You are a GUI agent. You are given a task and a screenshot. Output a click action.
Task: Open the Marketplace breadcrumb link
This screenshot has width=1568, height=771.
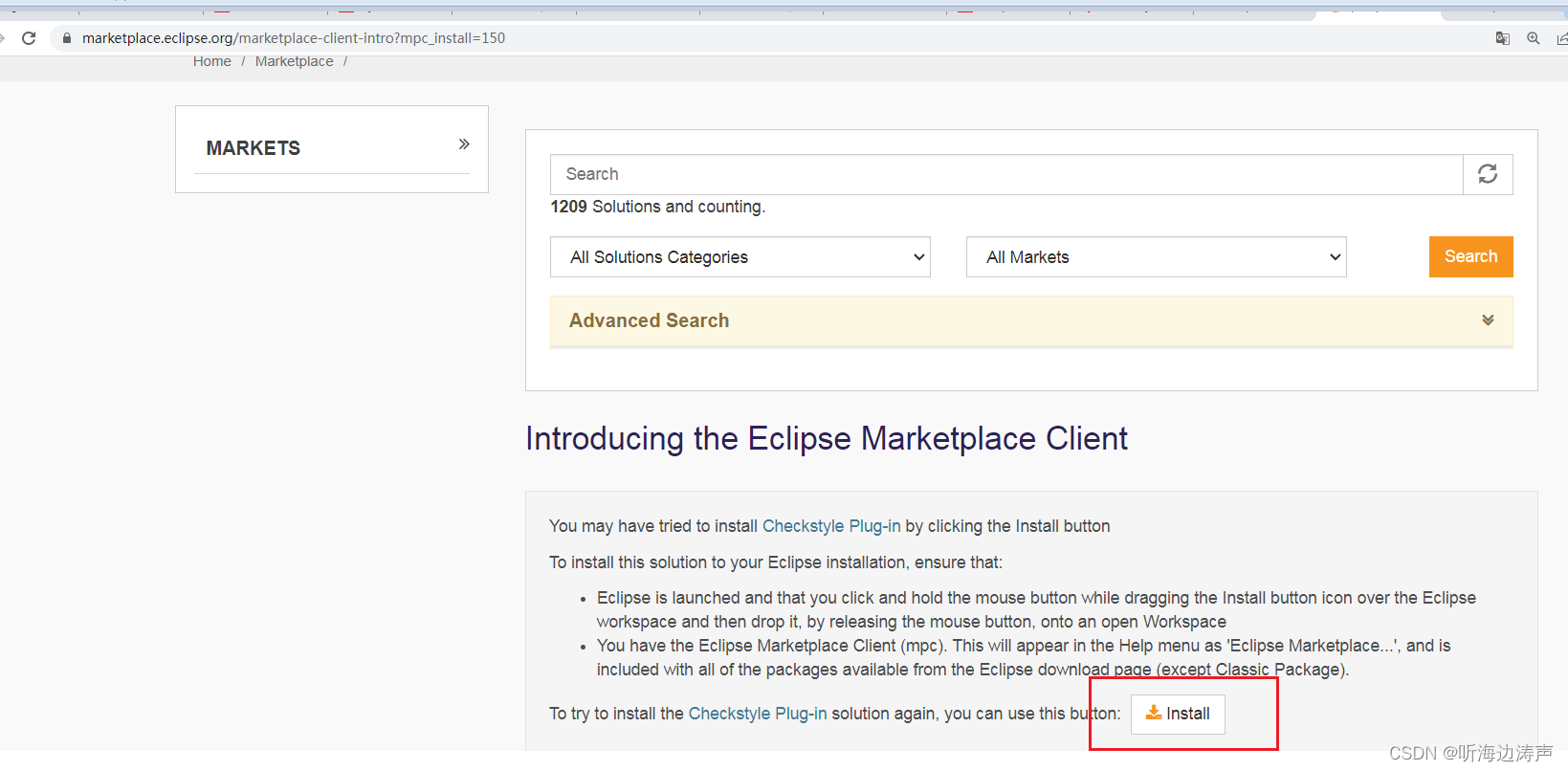click(295, 61)
